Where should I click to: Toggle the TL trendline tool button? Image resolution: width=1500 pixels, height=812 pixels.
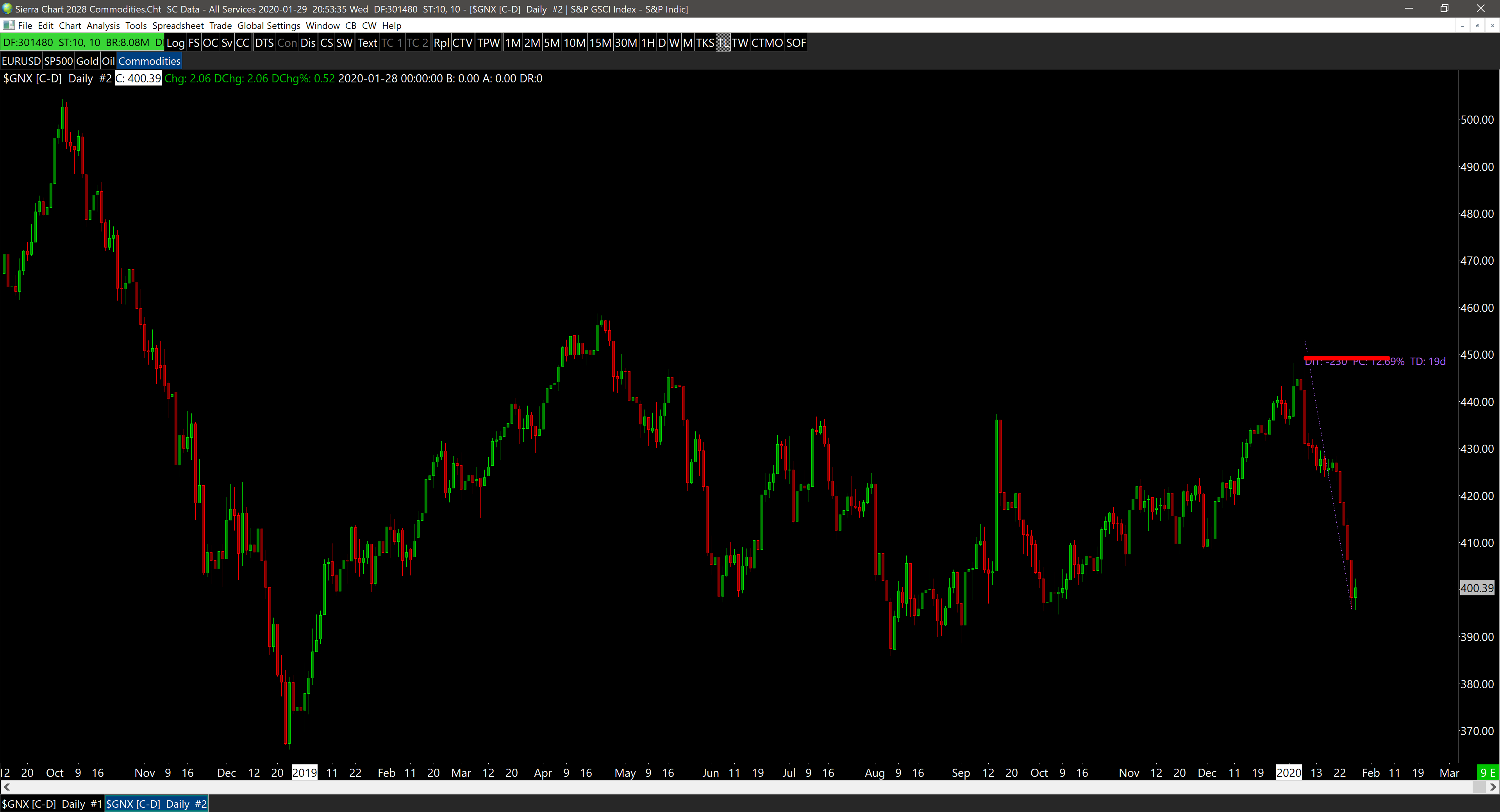(722, 43)
